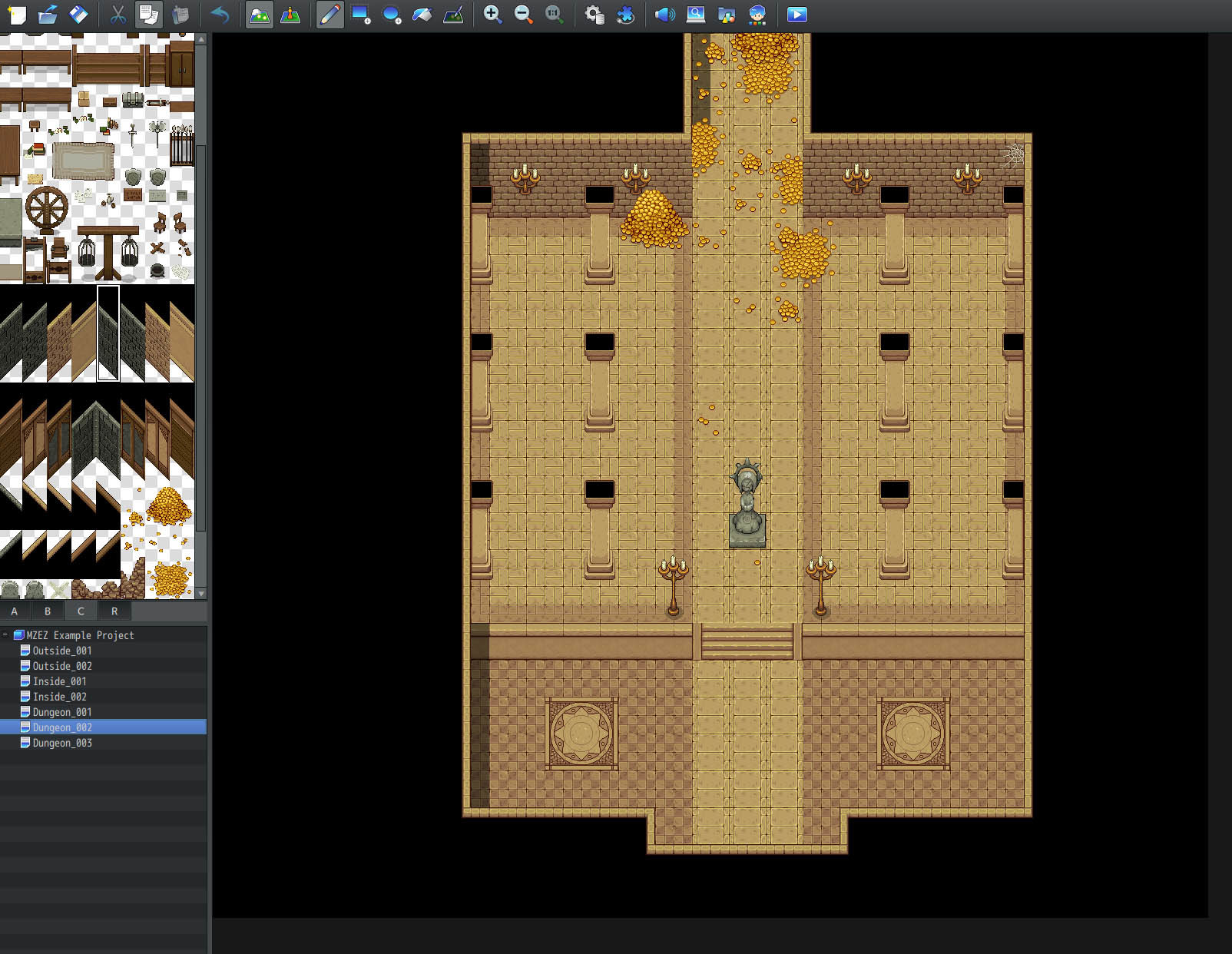Viewport: 1232px width, 954px height.
Task: Open the Character Generator
Action: [757, 15]
